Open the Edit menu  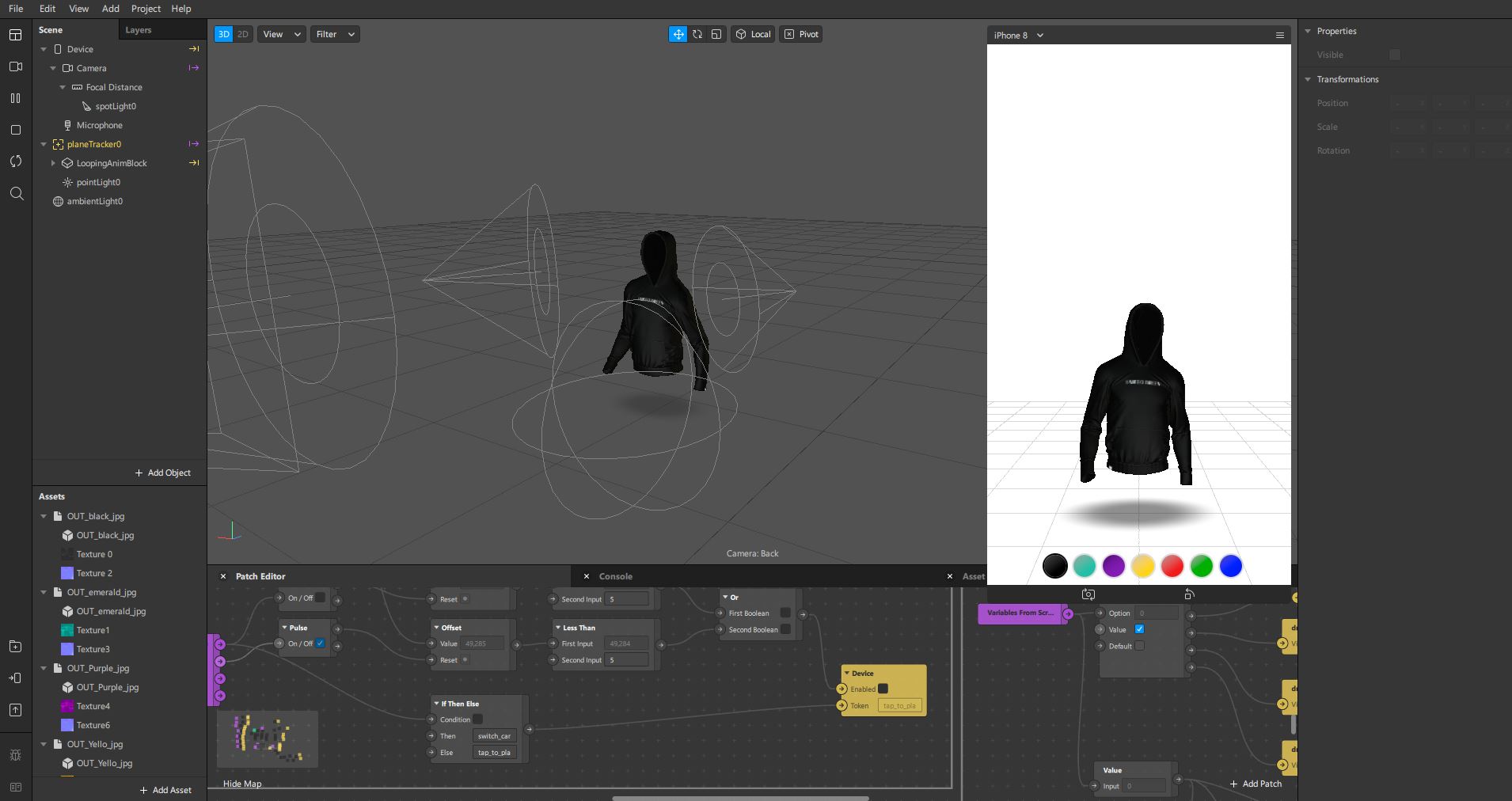coord(47,9)
